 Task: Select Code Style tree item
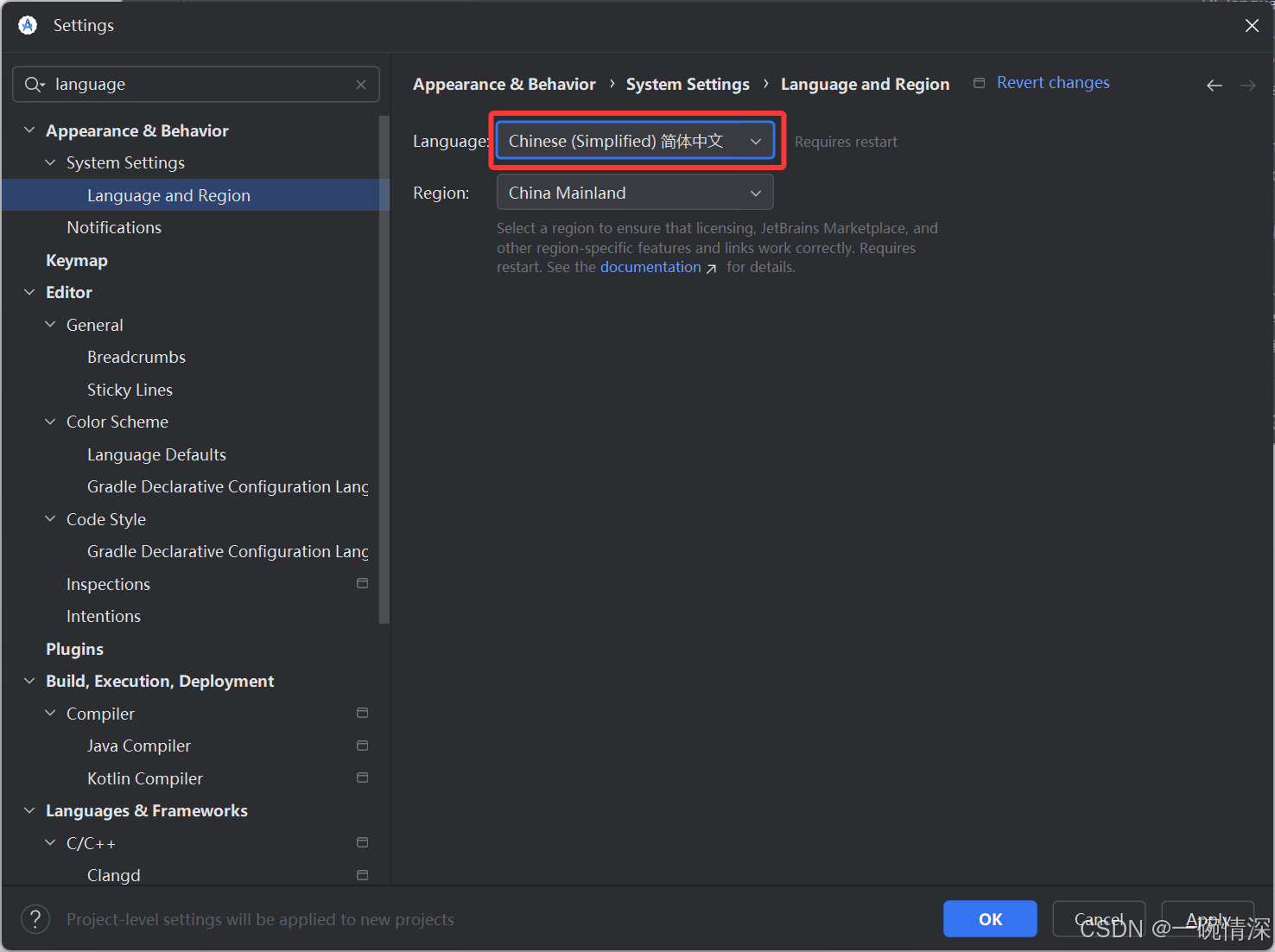pyautogui.click(x=106, y=519)
